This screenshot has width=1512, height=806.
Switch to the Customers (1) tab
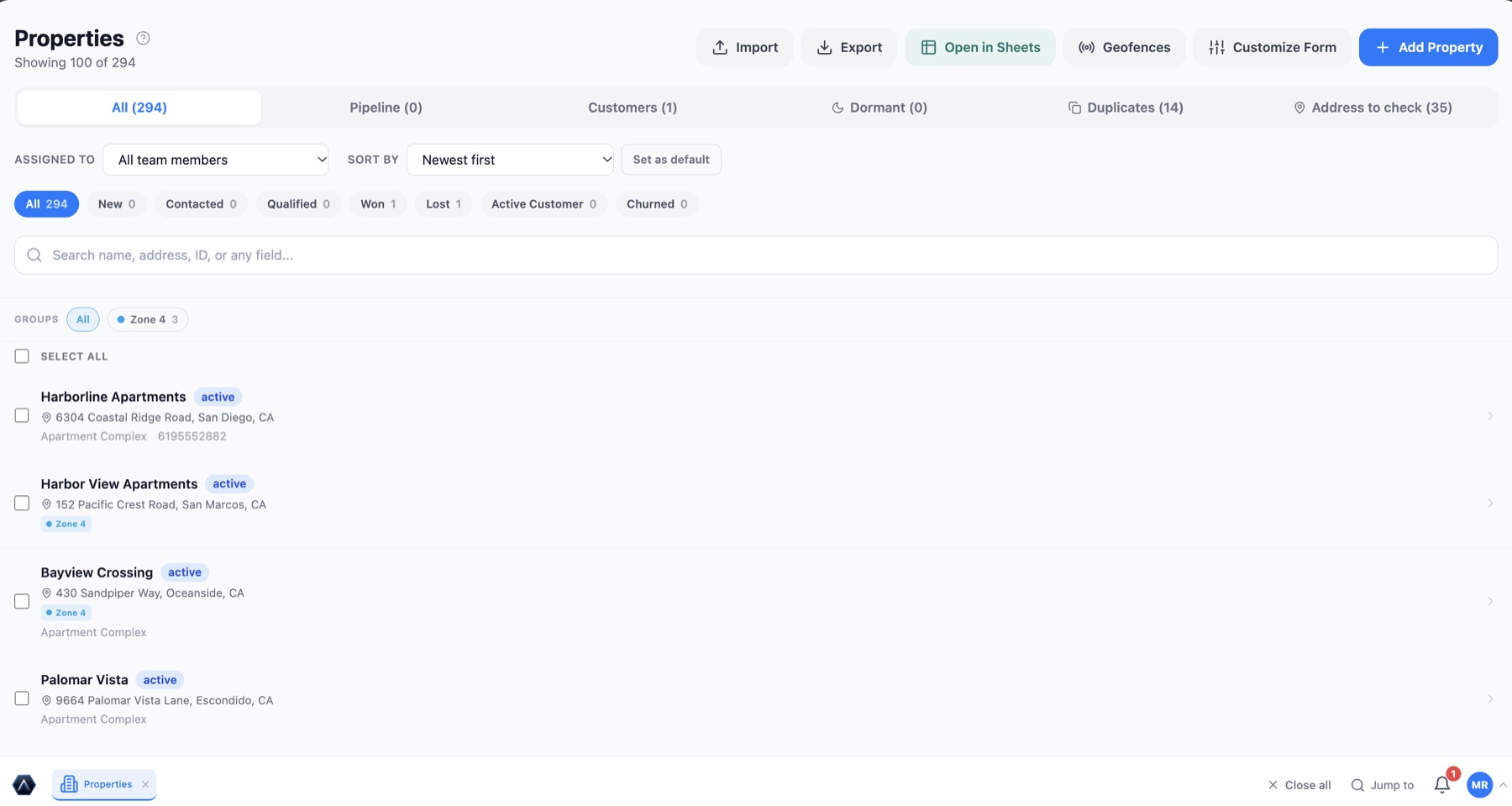(633, 108)
